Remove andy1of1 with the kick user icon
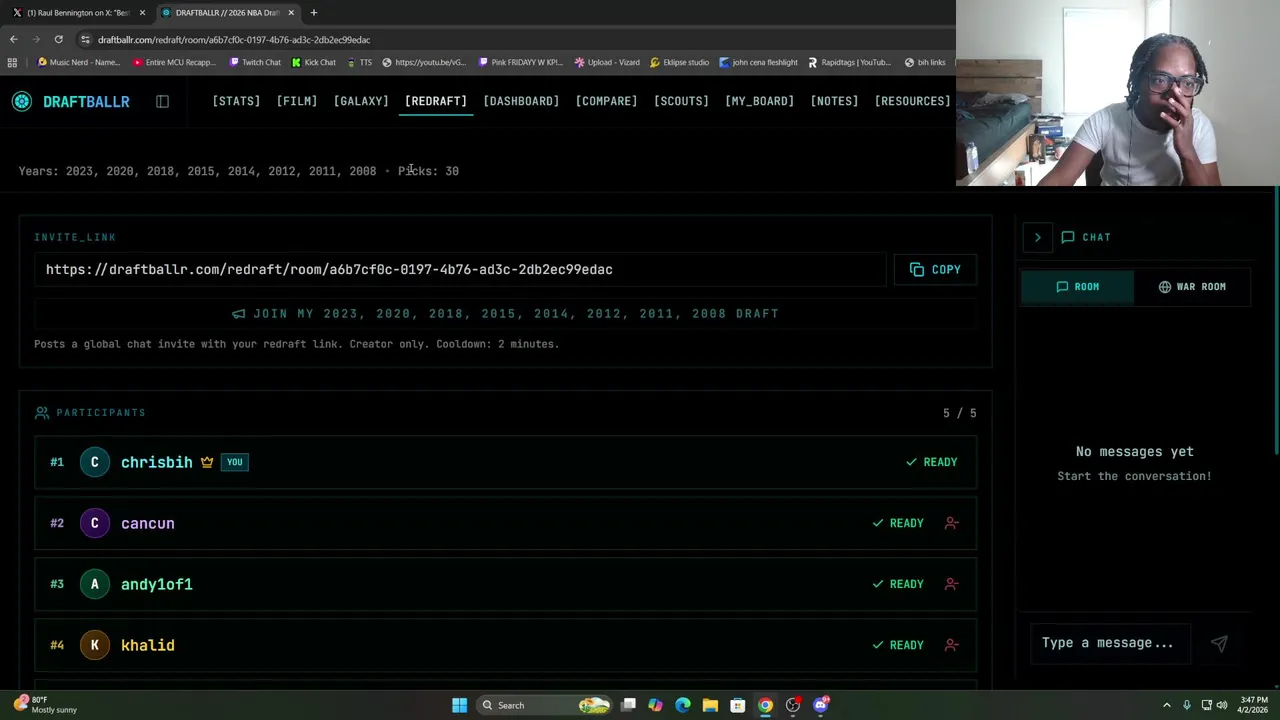Viewport: 1280px width, 720px height. click(x=951, y=584)
